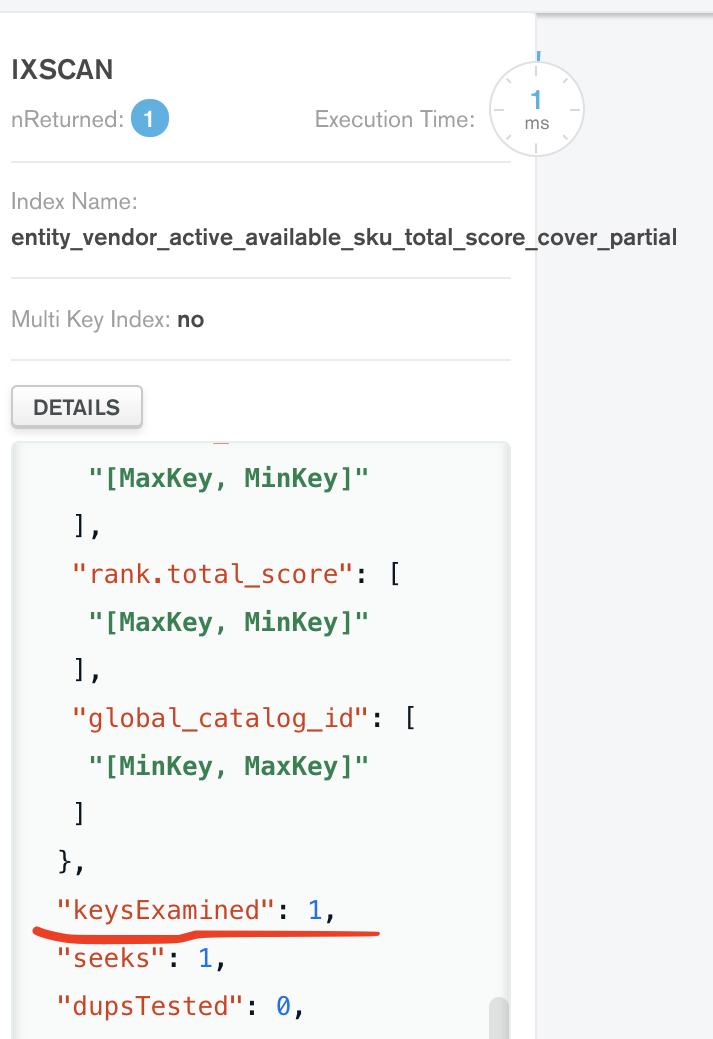The height and width of the screenshot is (1039, 713).
Task: Click the keysExamined value 1
Action: click(315, 910)
